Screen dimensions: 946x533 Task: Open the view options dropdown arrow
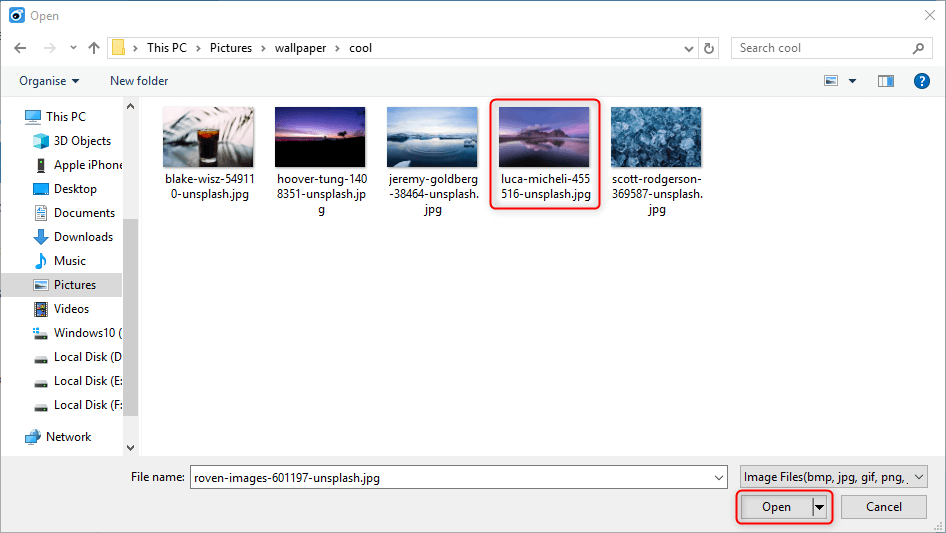pyautogui.click(x=852, y=81)
